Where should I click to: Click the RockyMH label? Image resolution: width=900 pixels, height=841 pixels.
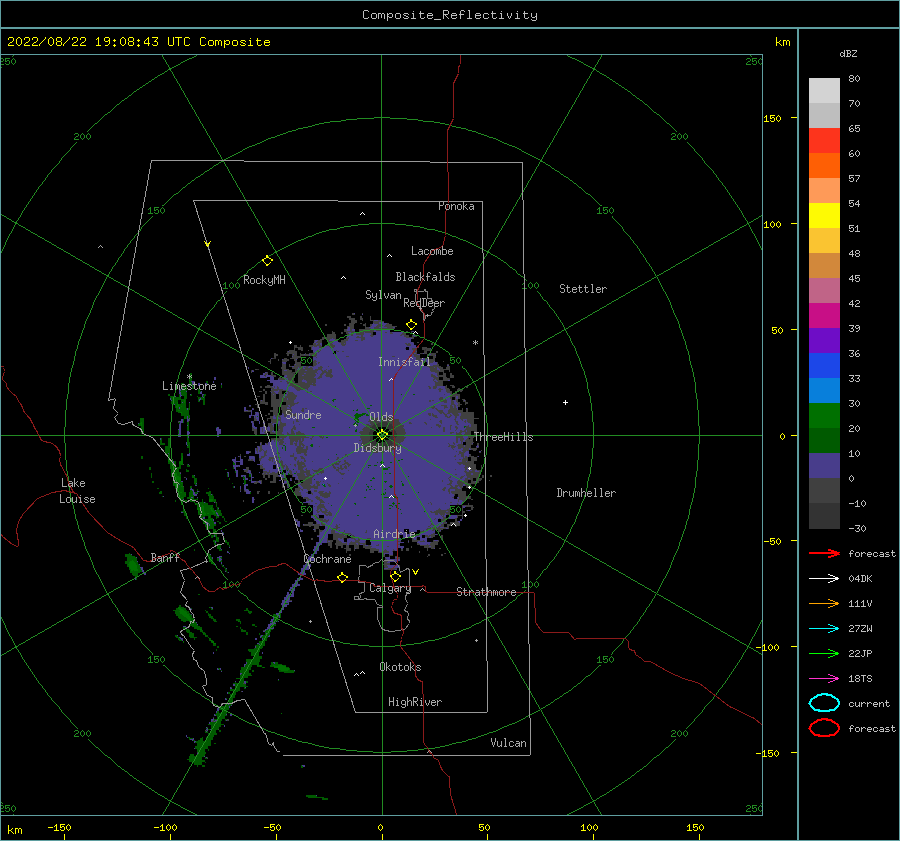264,280
